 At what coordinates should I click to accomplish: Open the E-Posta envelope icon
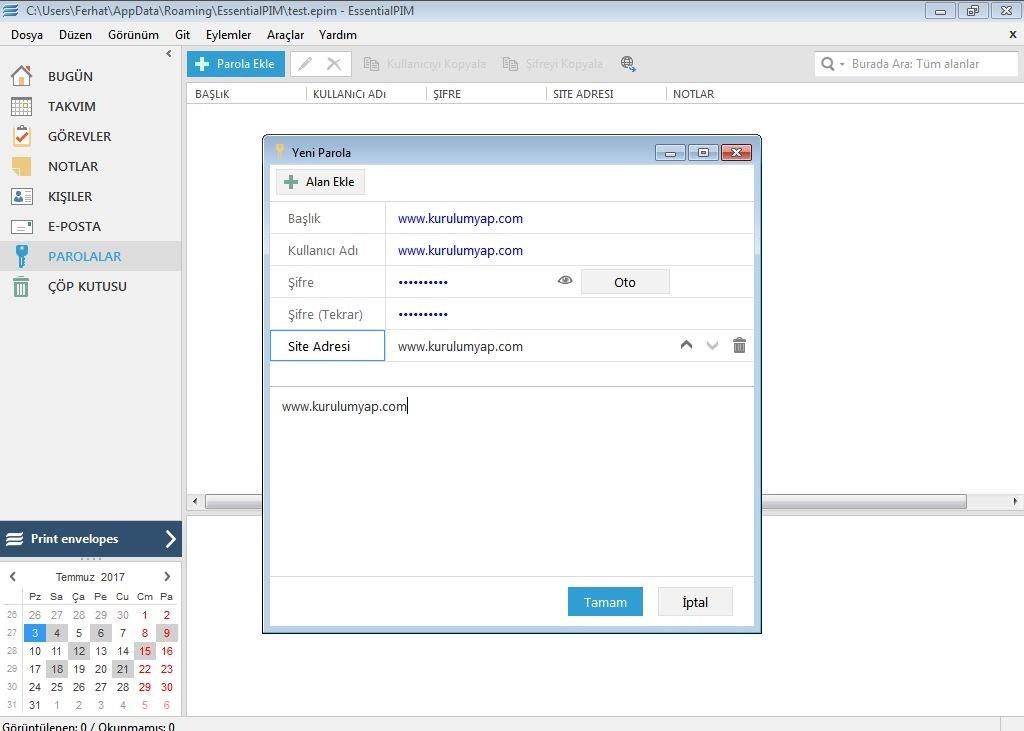click(22, 227)
